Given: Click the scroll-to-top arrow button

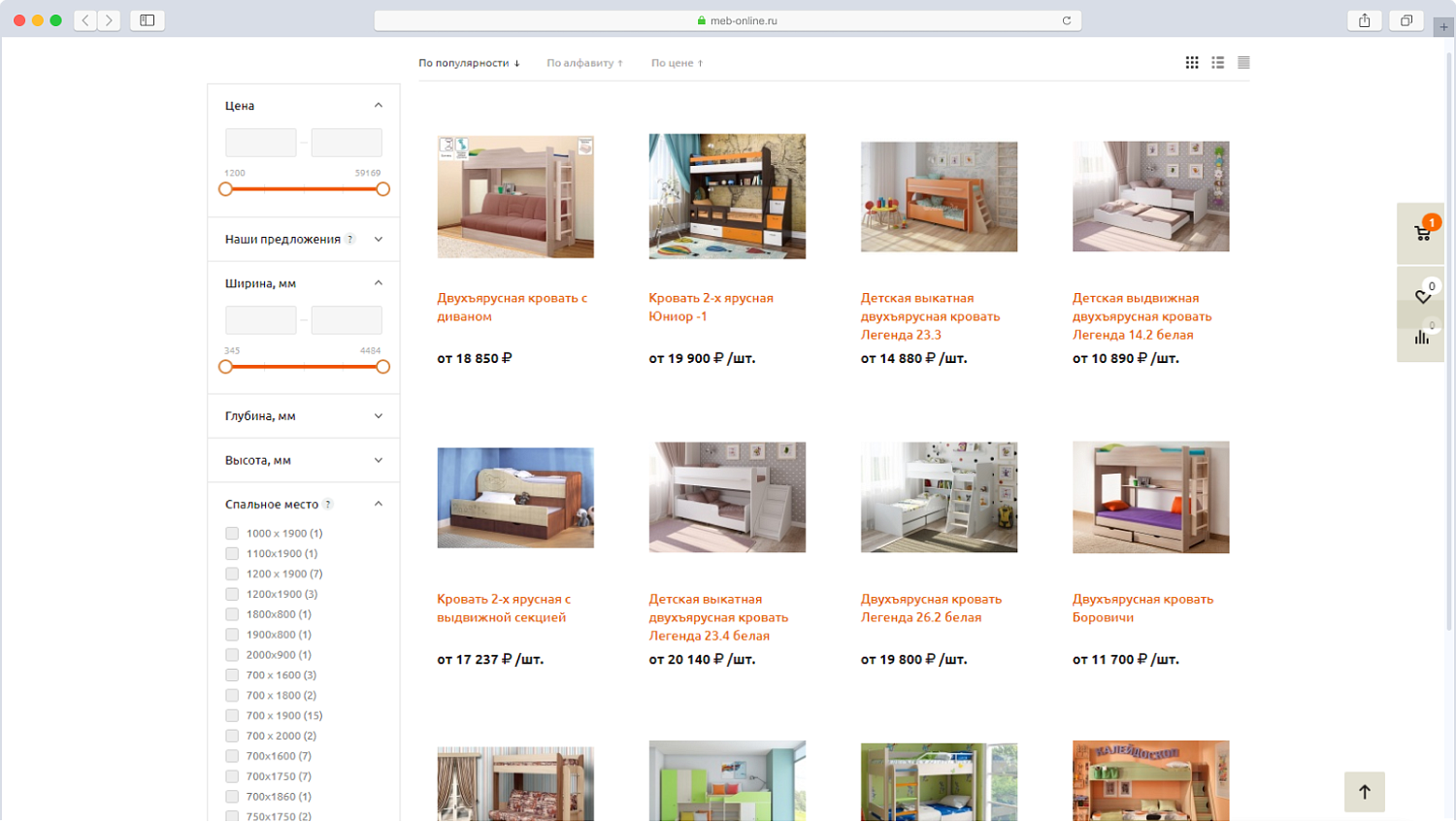Looking at the screenshot, I should click(1364, 792).
